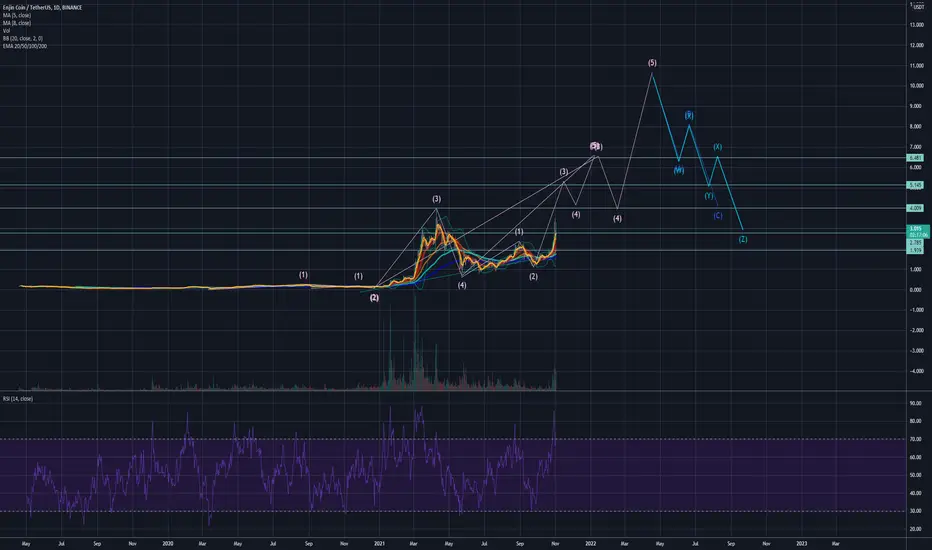Click the Enjin Coin / TetherUS symbol title

(42, 8)
